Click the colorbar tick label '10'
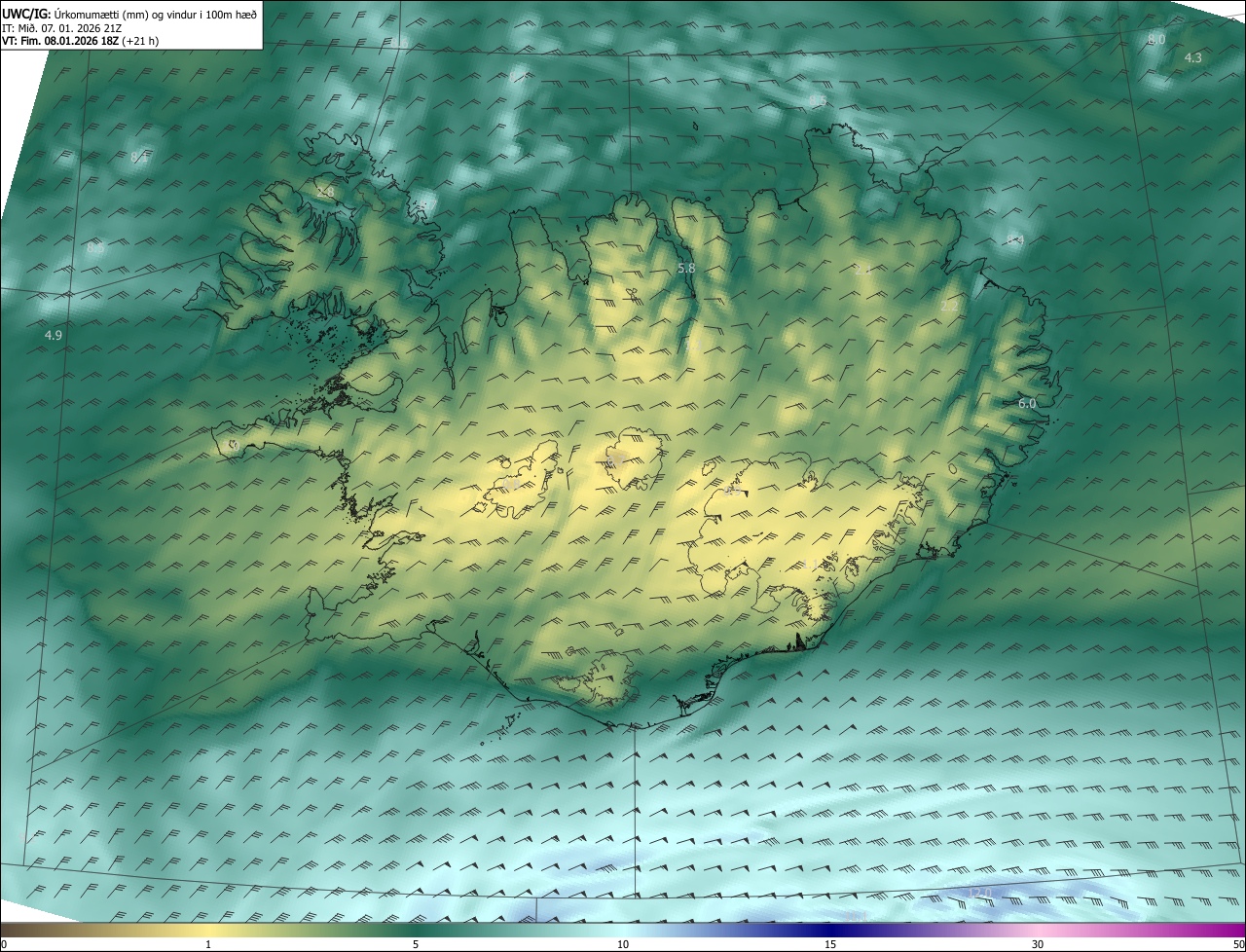 [x=623, y=944]
